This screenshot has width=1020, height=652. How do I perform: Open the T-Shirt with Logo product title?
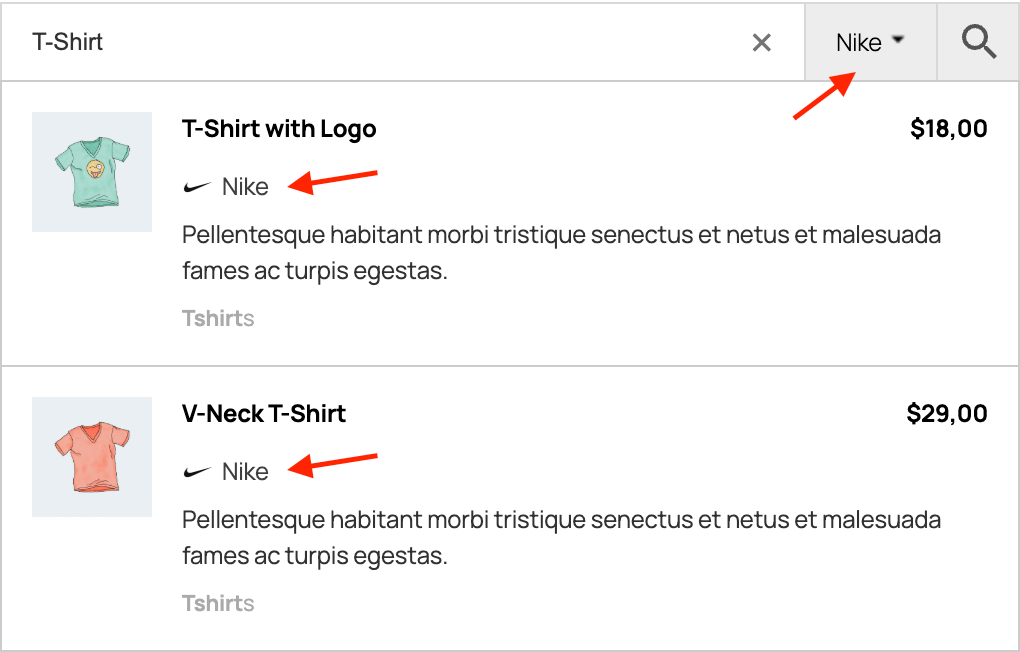coord(279,129)
